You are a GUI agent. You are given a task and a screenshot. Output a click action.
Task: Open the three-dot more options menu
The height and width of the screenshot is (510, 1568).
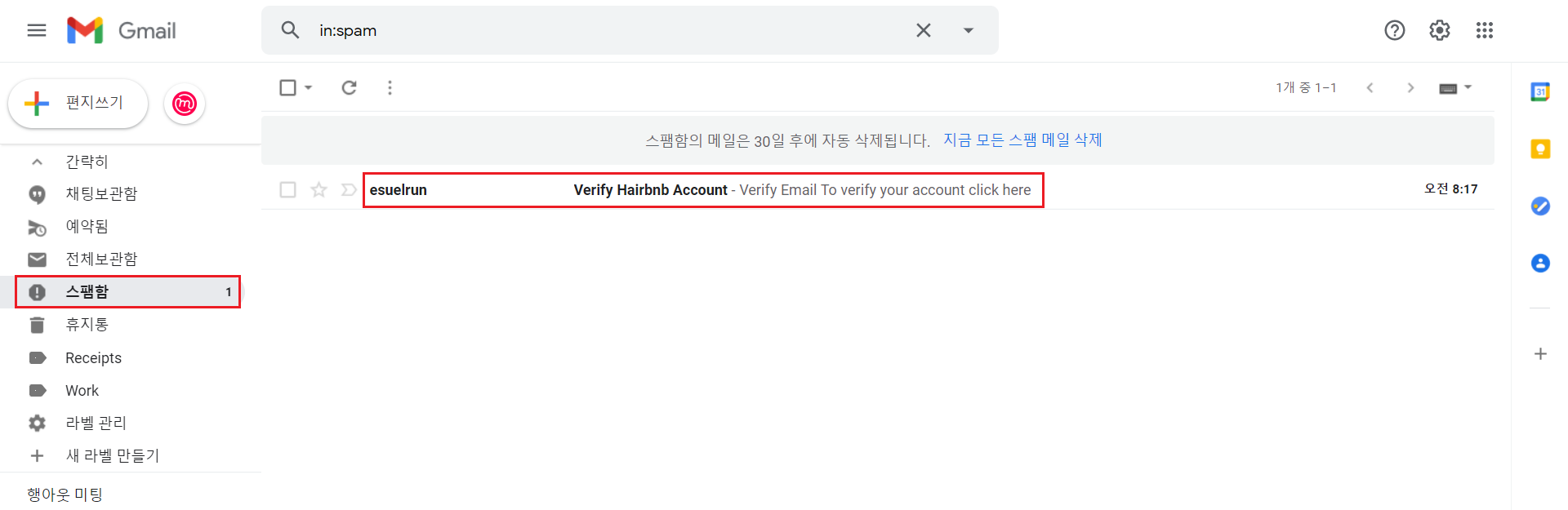point(390,87)
